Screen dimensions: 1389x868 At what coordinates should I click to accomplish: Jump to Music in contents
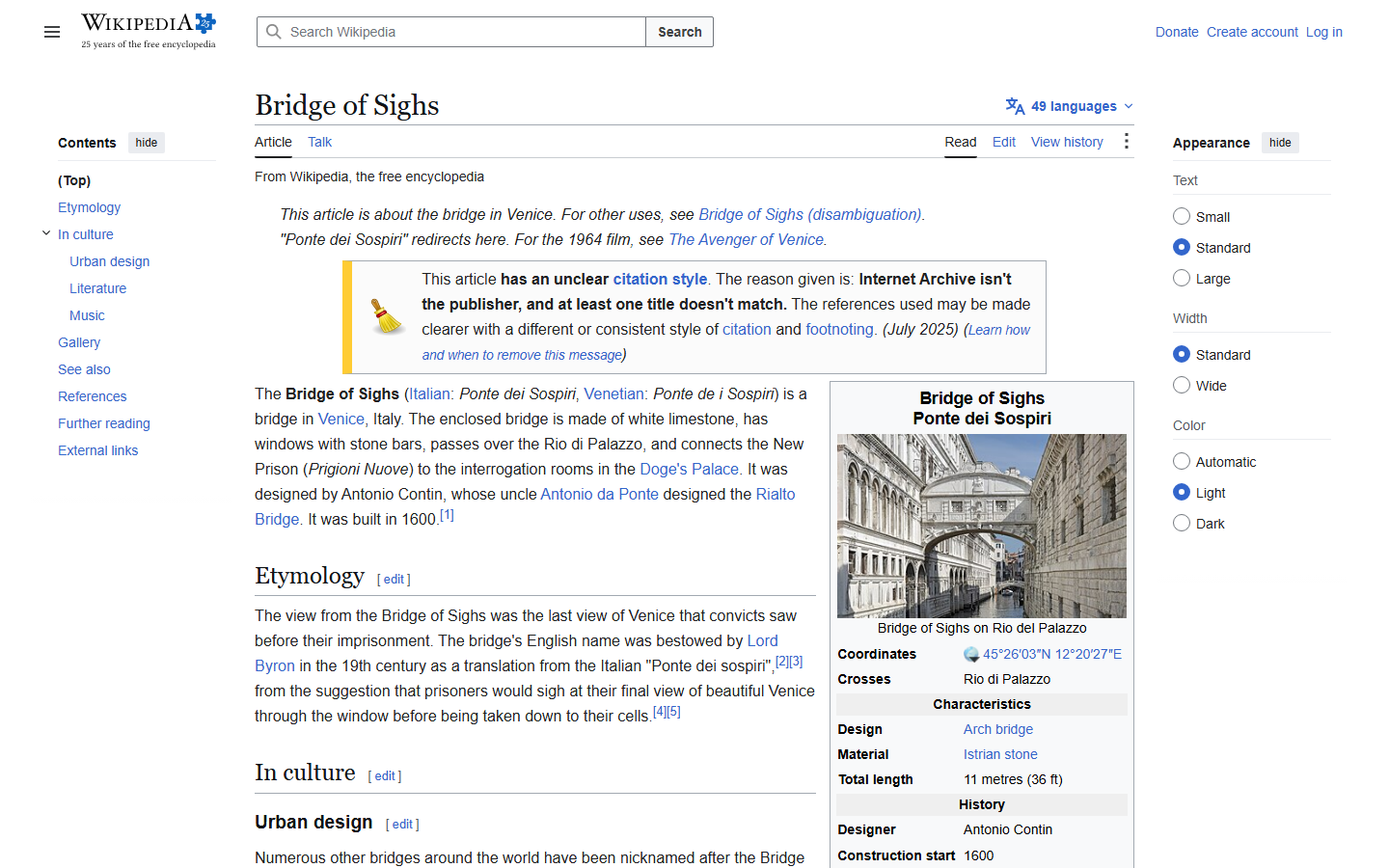[x=87, y=315]
